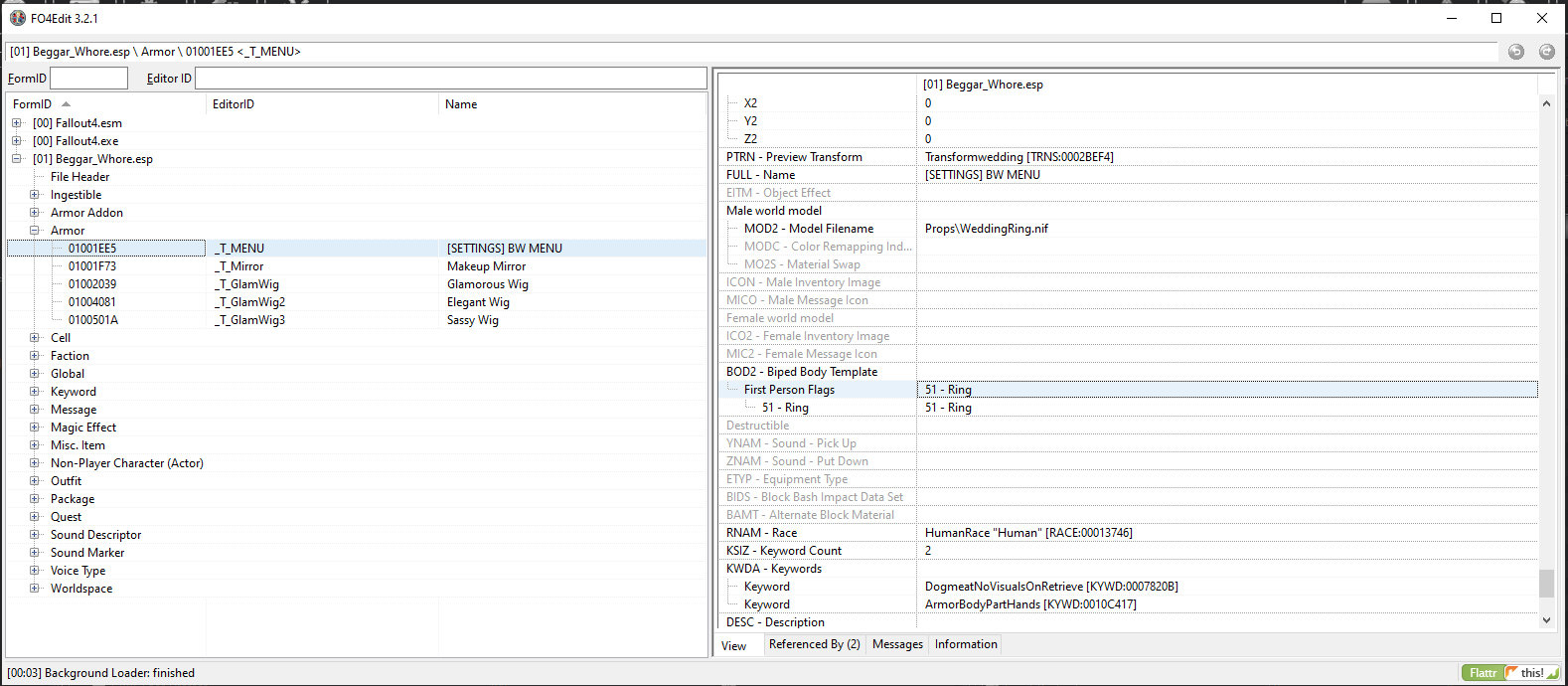Select armor record 01001F73 _T_Mirror
Image resolution: width=1568 pixels, height=686 pixels.
coord(357,266)
